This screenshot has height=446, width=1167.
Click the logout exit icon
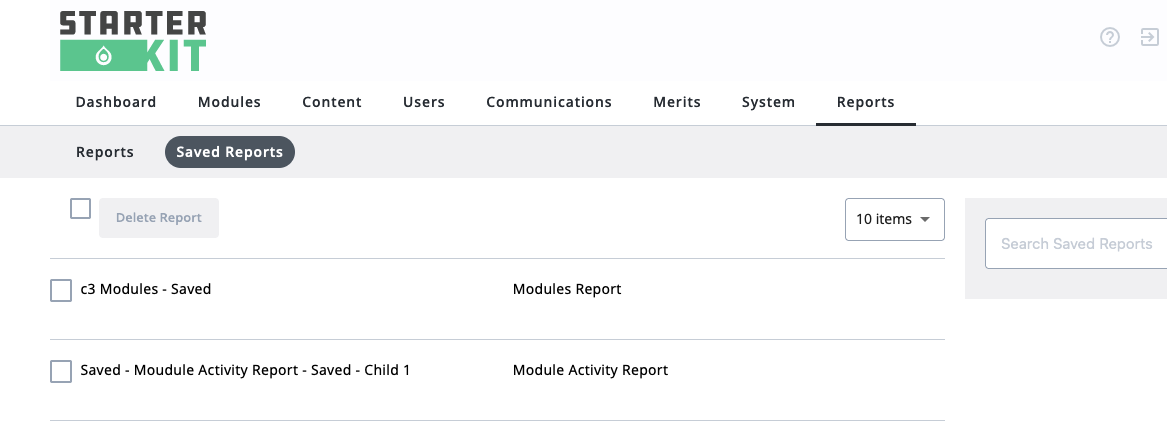1150,37
